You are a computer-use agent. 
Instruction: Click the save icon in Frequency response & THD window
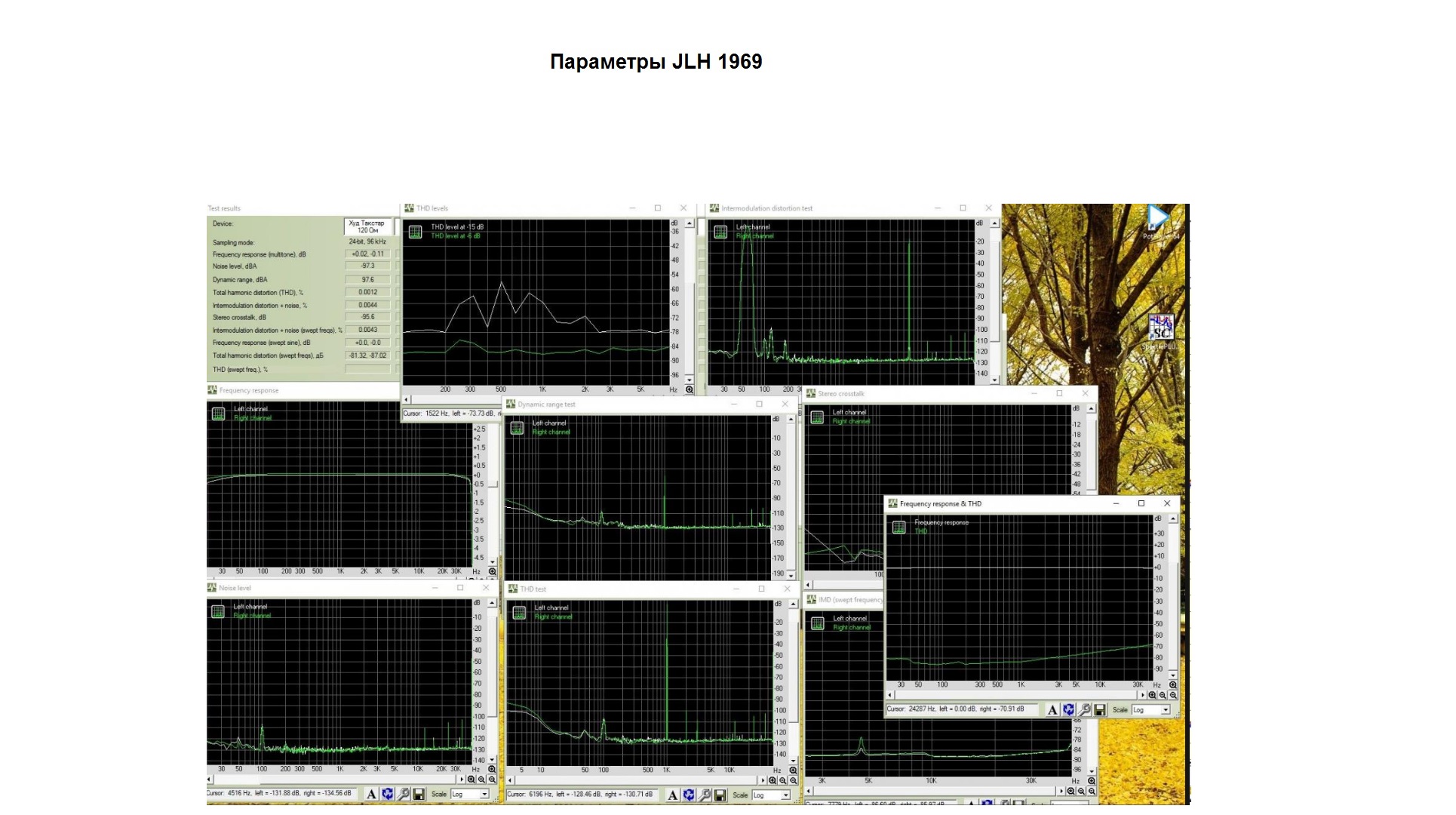(1100, 710)
